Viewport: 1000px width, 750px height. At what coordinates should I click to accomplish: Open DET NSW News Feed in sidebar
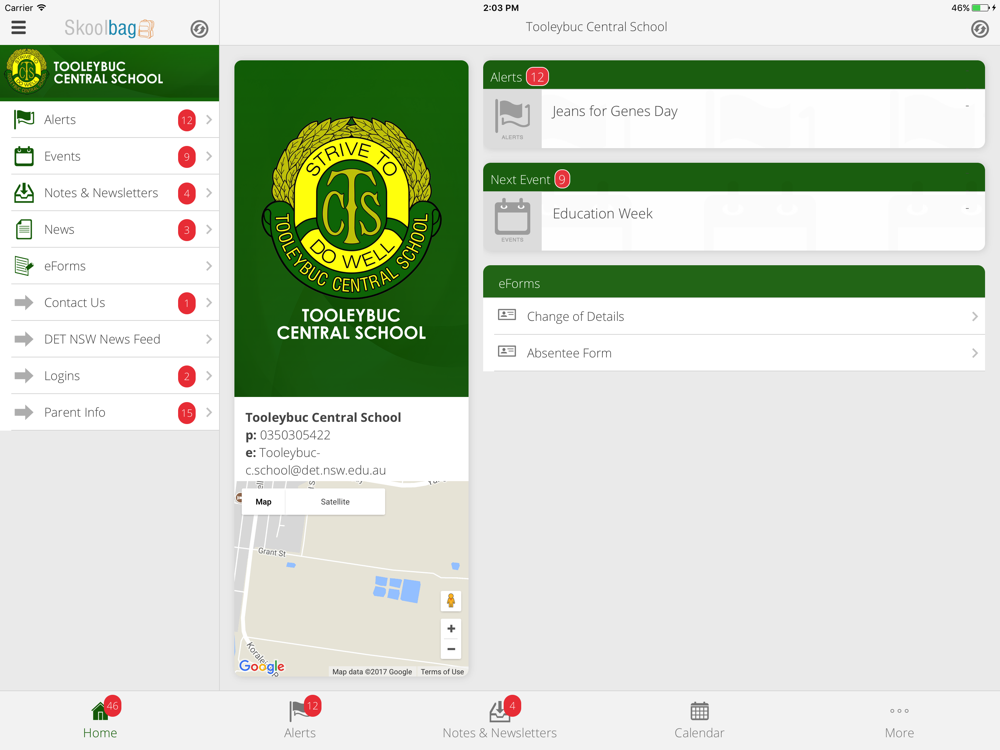tap(110, 339)
